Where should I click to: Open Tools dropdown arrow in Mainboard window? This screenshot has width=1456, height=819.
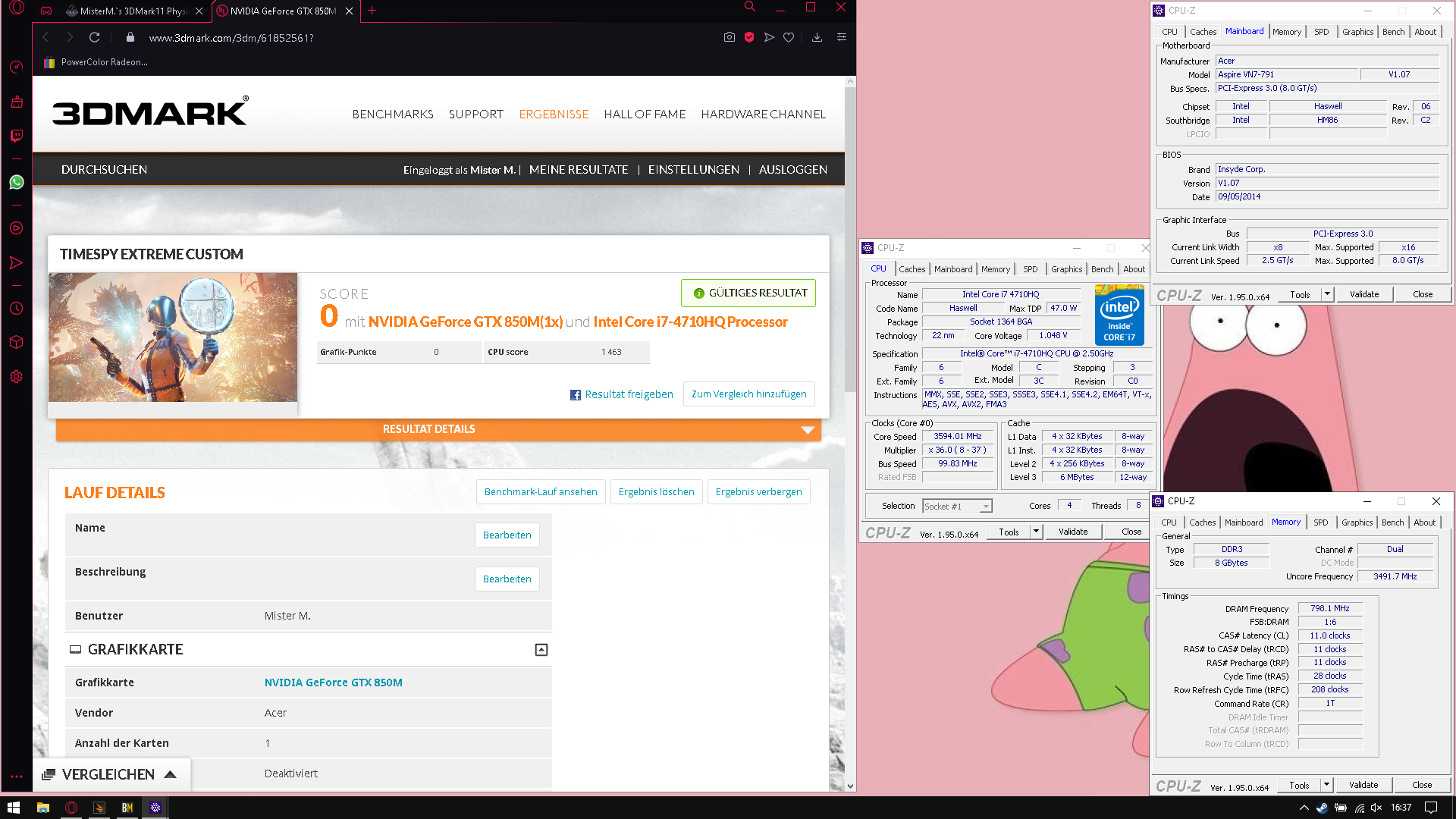coord(1327,294)
